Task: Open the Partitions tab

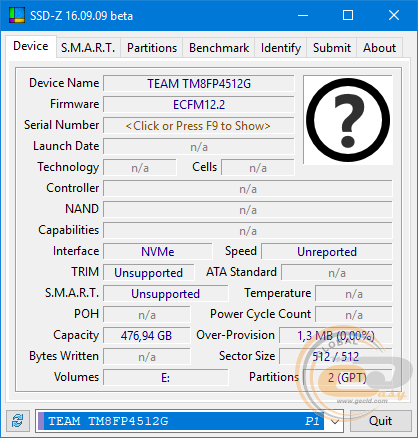Action: coord(152,48)
